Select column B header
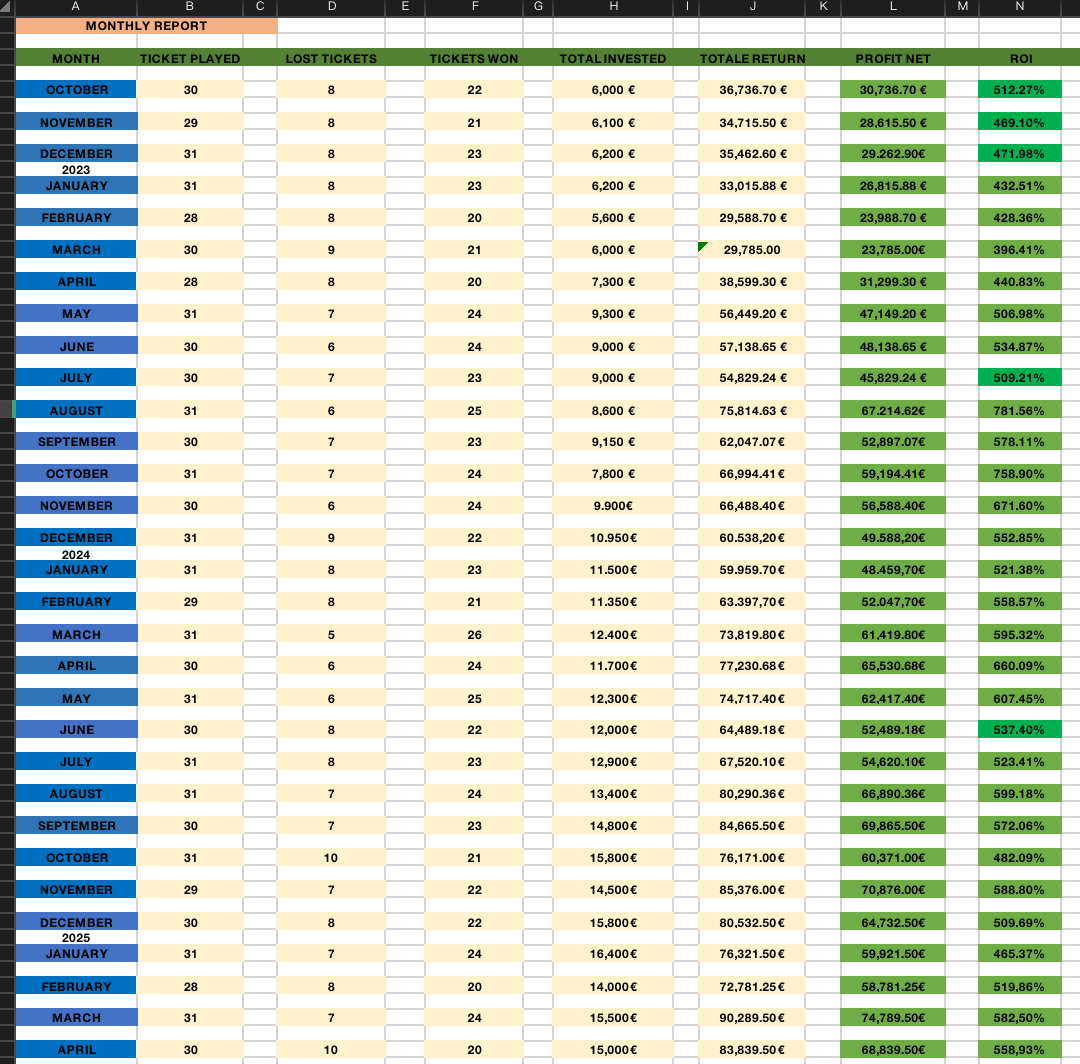Image resolution: width=1080 pixels, height=1064 pixels. tap(189, 6)
